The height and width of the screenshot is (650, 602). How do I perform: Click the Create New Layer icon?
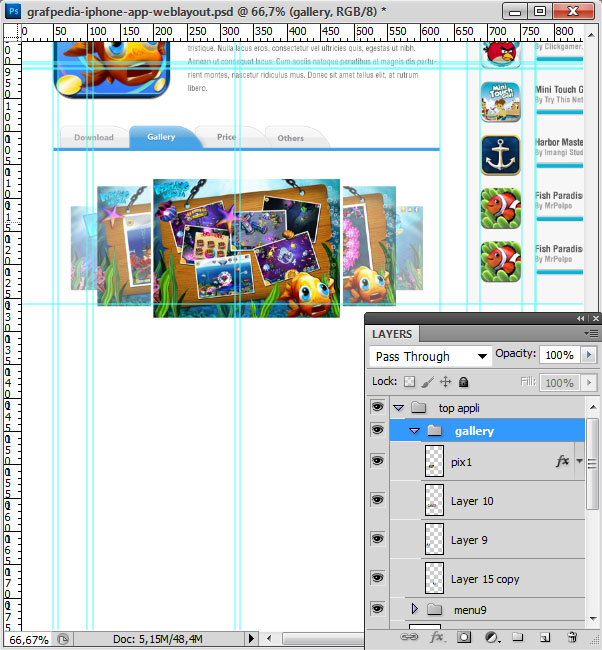(x=545, y=637)
